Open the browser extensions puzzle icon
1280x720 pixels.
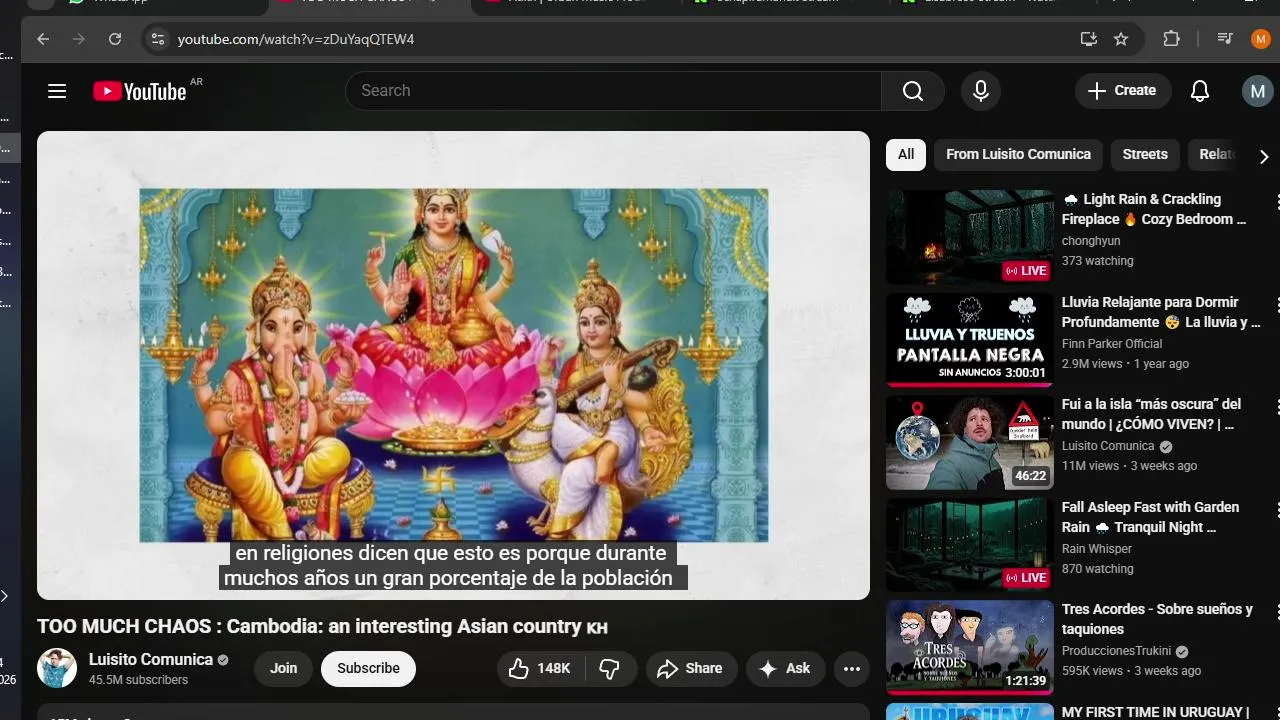1171,39
